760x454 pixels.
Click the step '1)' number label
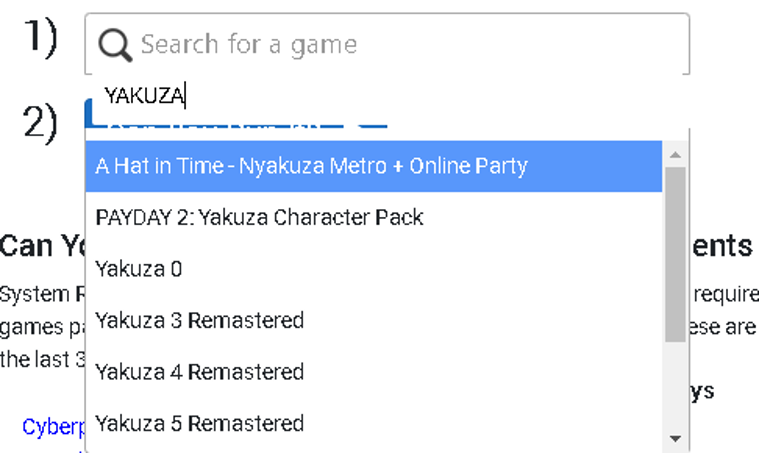coord(41,37)
